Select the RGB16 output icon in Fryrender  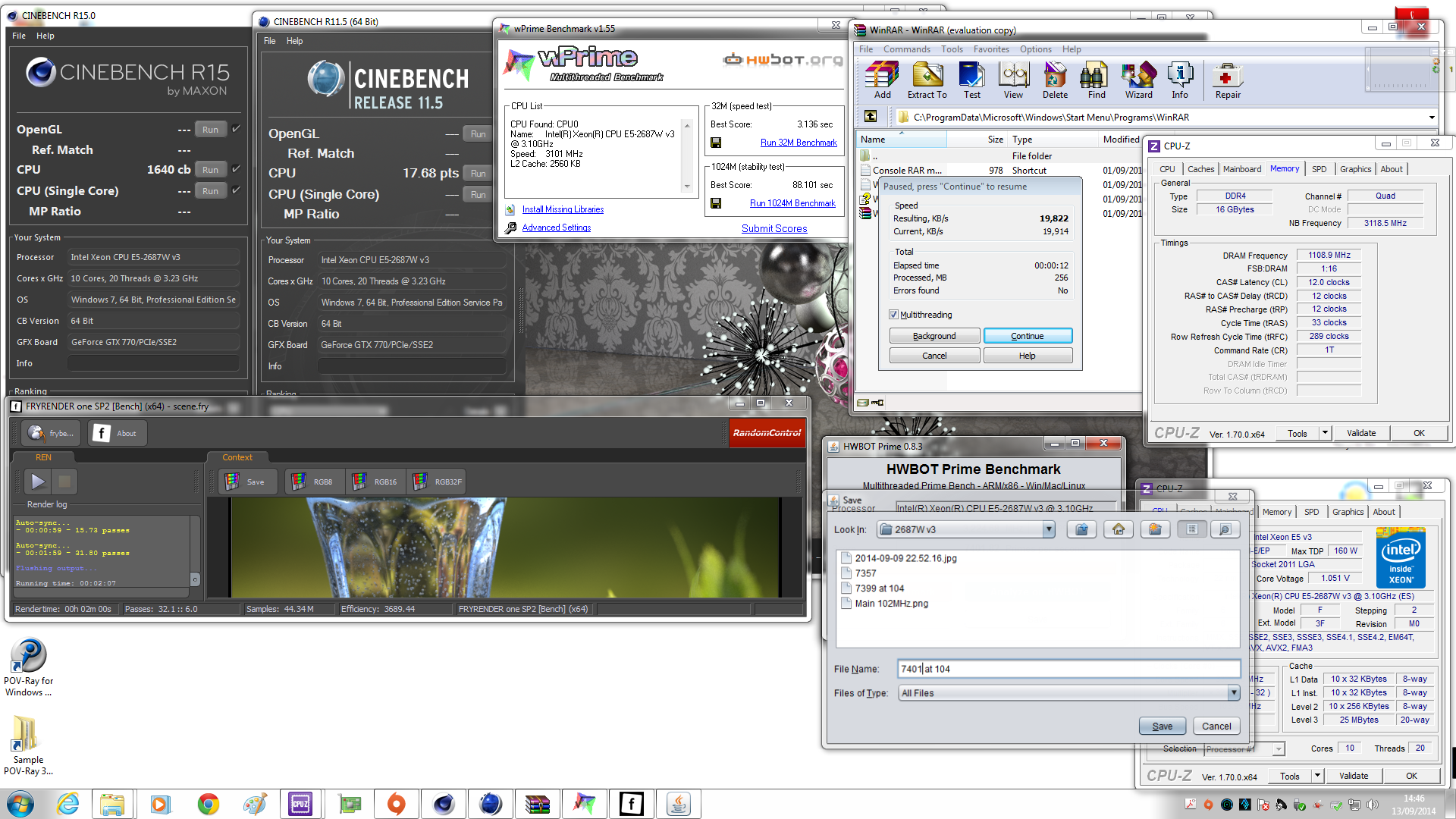click(375, 482)
